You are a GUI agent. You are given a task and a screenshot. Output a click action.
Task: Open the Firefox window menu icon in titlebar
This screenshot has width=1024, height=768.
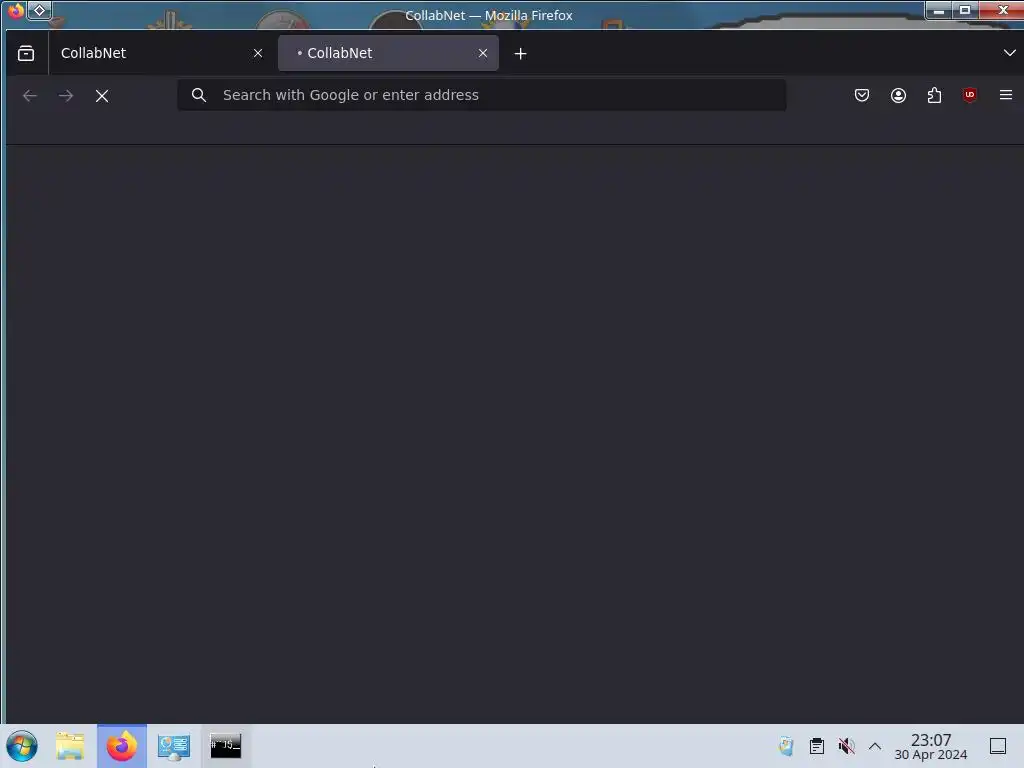click(16, 10)
